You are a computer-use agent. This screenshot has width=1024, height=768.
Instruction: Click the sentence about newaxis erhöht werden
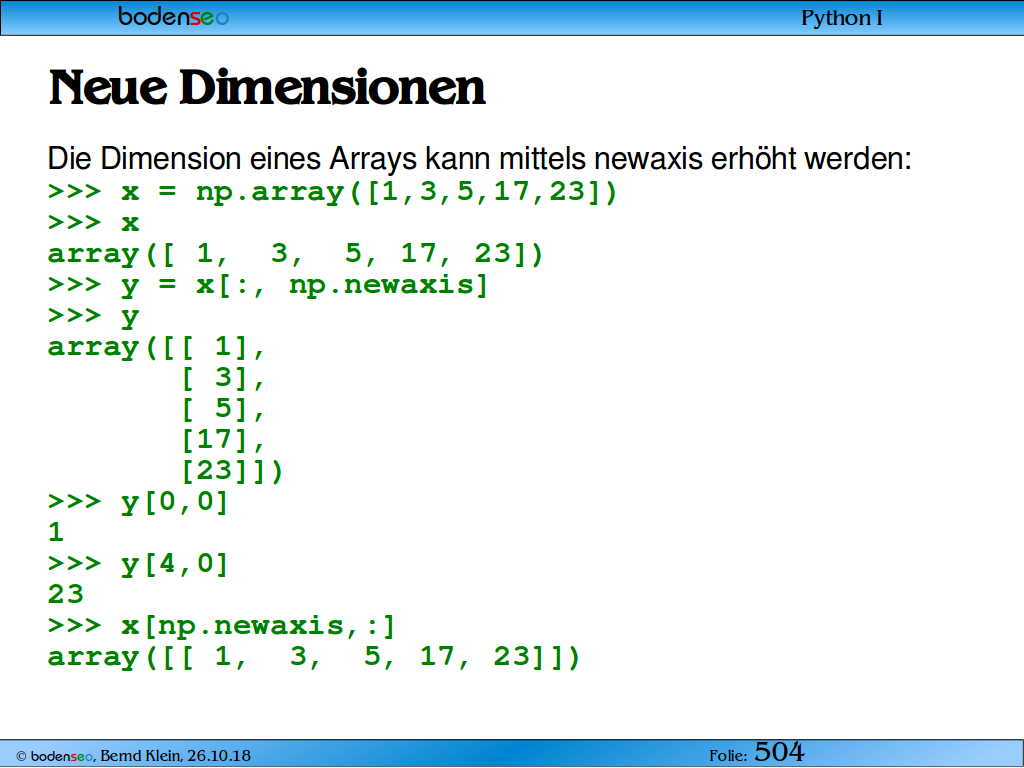[x=479, y=159]
